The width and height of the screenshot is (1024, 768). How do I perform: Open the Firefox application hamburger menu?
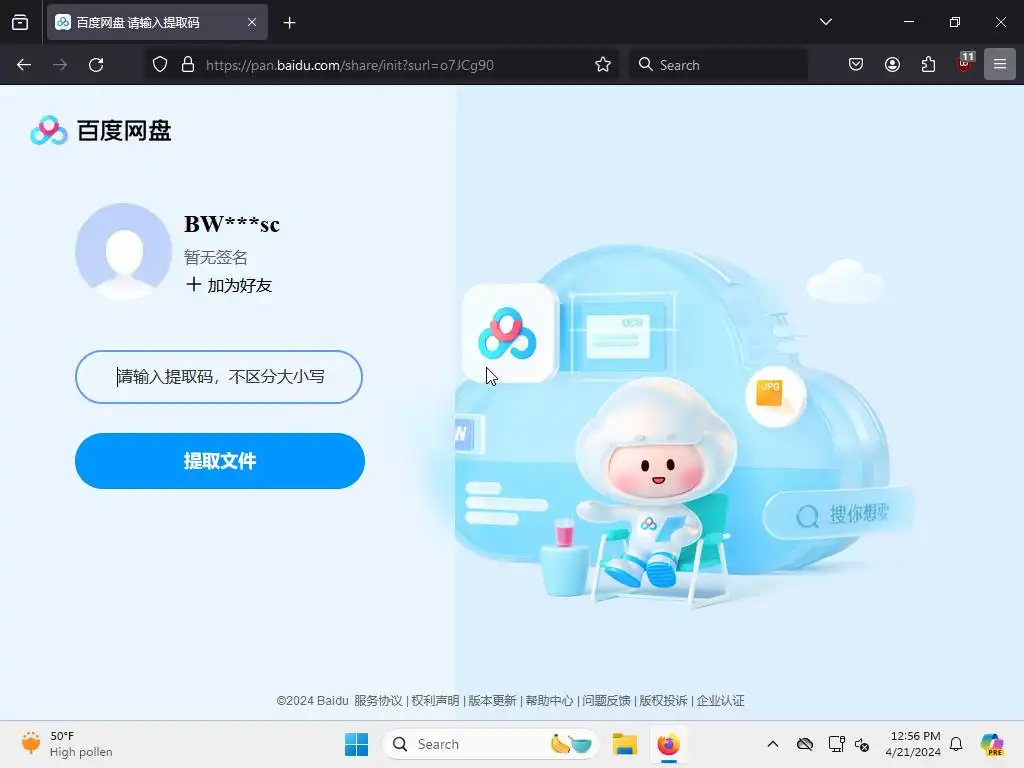tap(1000, 64)
